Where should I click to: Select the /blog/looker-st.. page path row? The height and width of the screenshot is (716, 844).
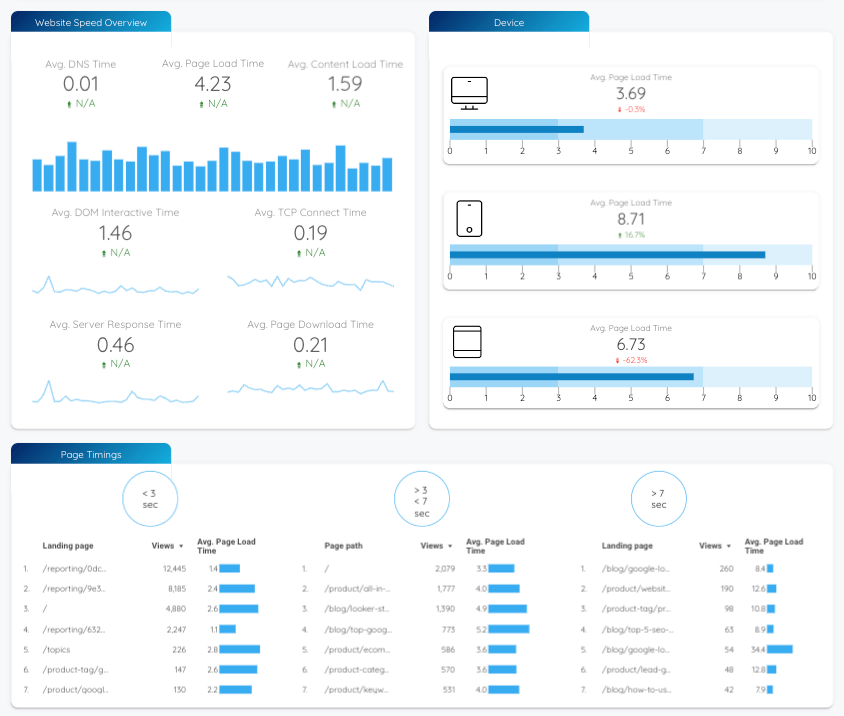[417, 609]
